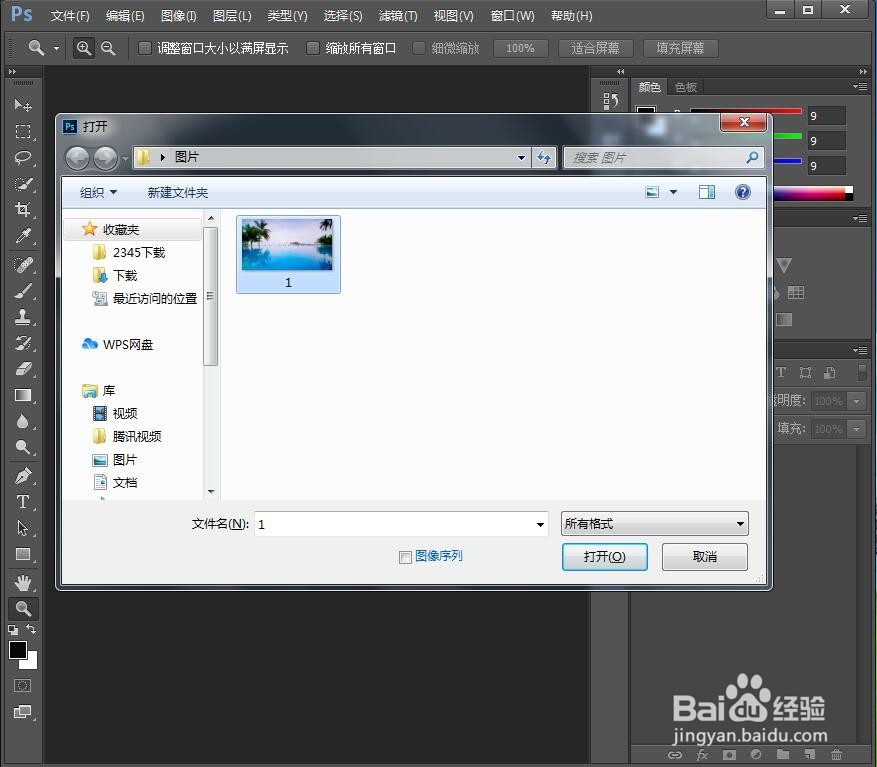Click the Zoom Out option icon
Image resolution: width=877 pixels, height=767 pixels.
click(108, 48)
